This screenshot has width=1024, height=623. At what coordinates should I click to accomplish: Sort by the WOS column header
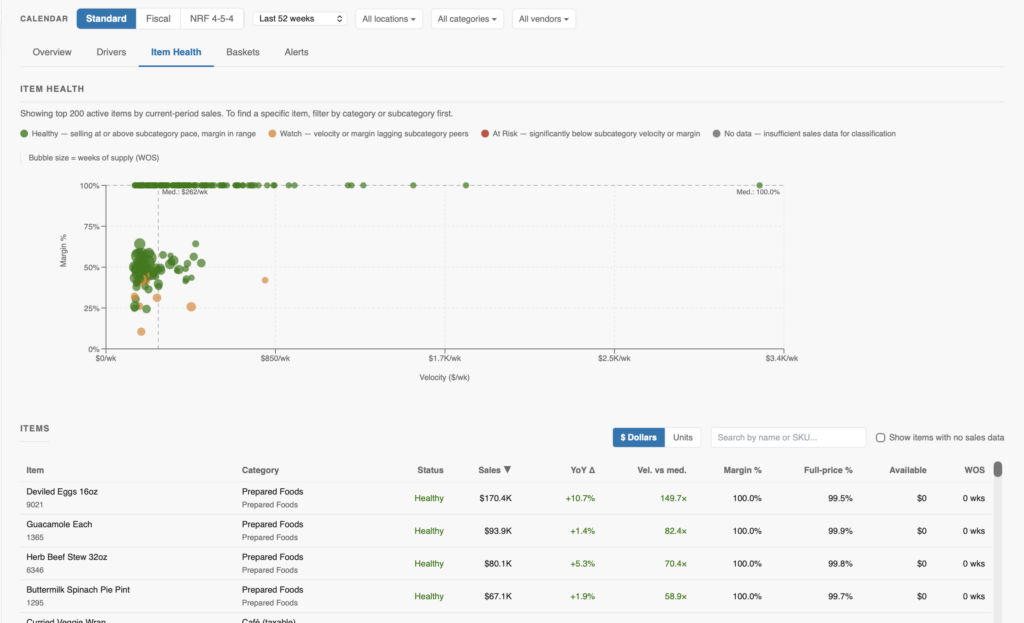click(x=974, y=470)
